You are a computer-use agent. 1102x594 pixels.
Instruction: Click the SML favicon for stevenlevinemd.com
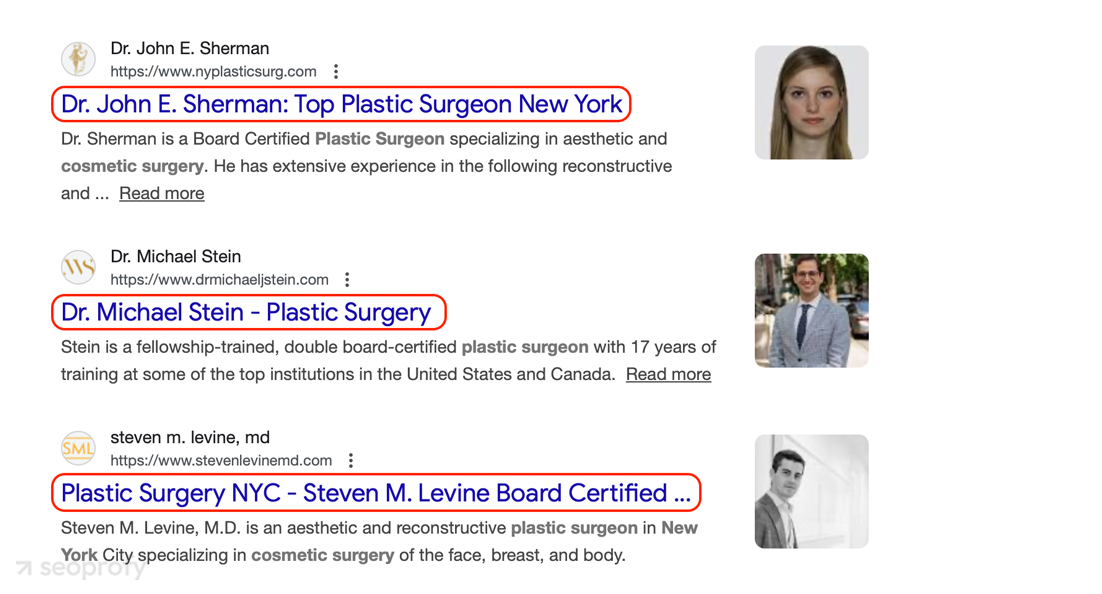[78, 448]
